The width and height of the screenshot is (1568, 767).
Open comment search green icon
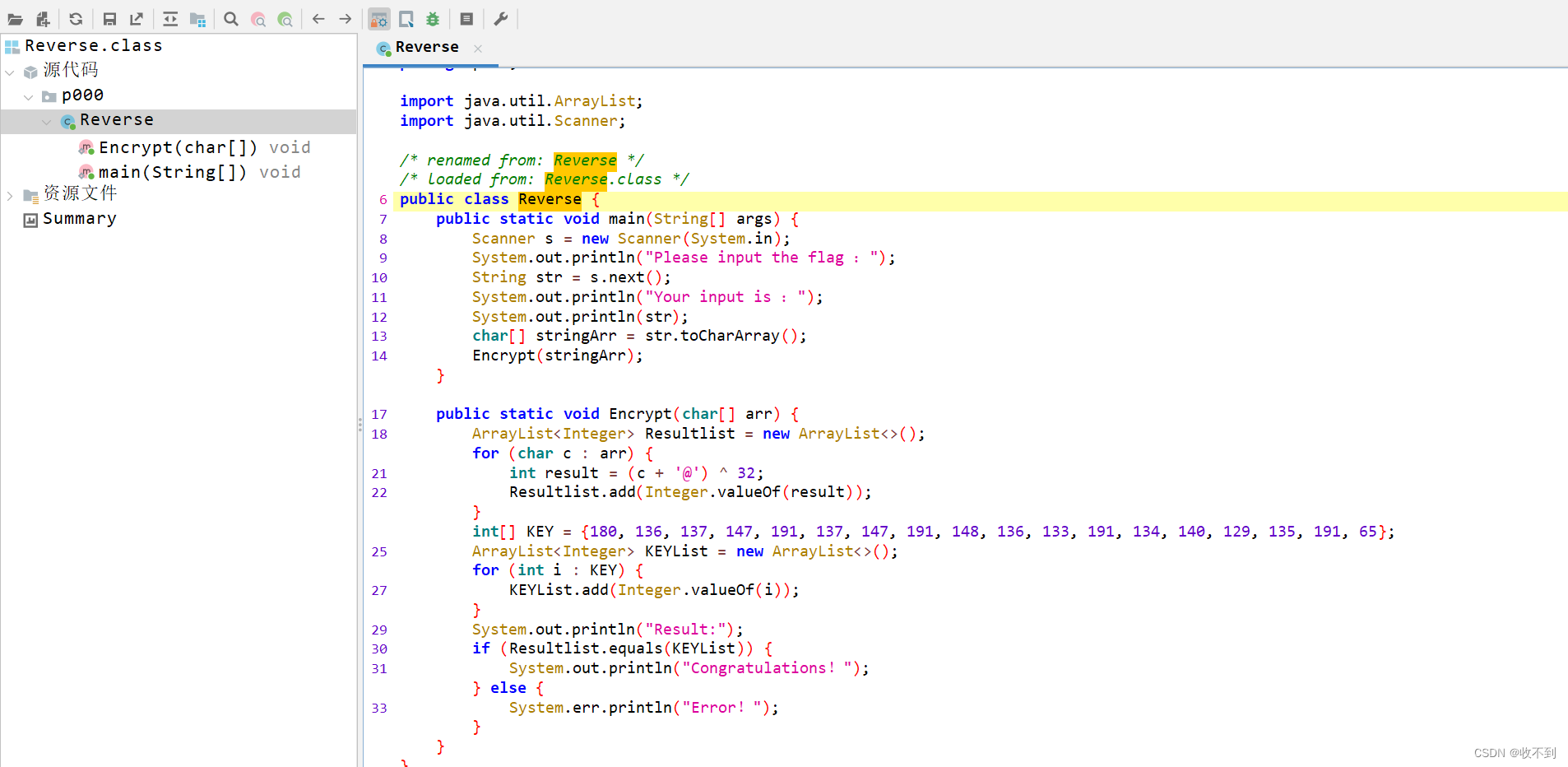tap(285, 19)
